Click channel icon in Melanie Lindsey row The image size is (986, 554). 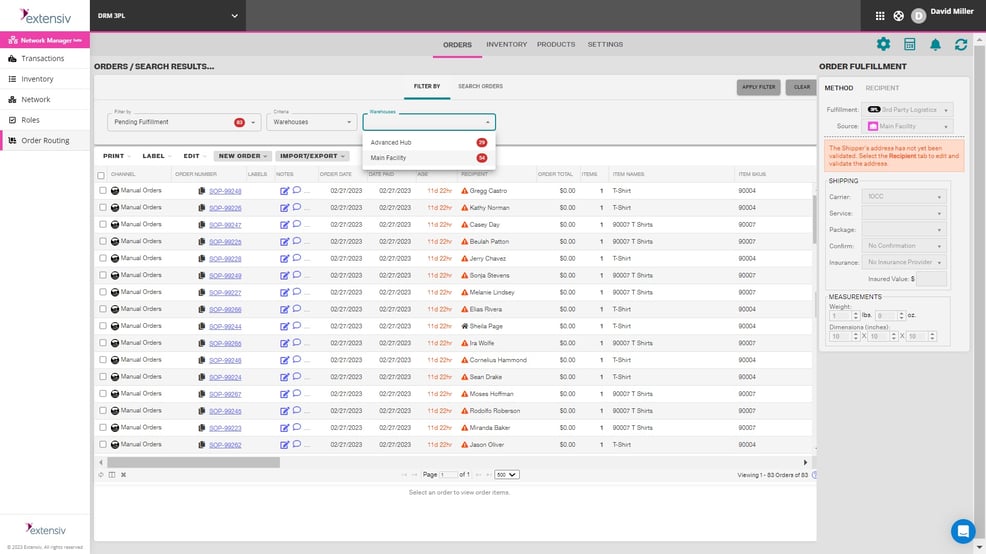pos(115,292)
